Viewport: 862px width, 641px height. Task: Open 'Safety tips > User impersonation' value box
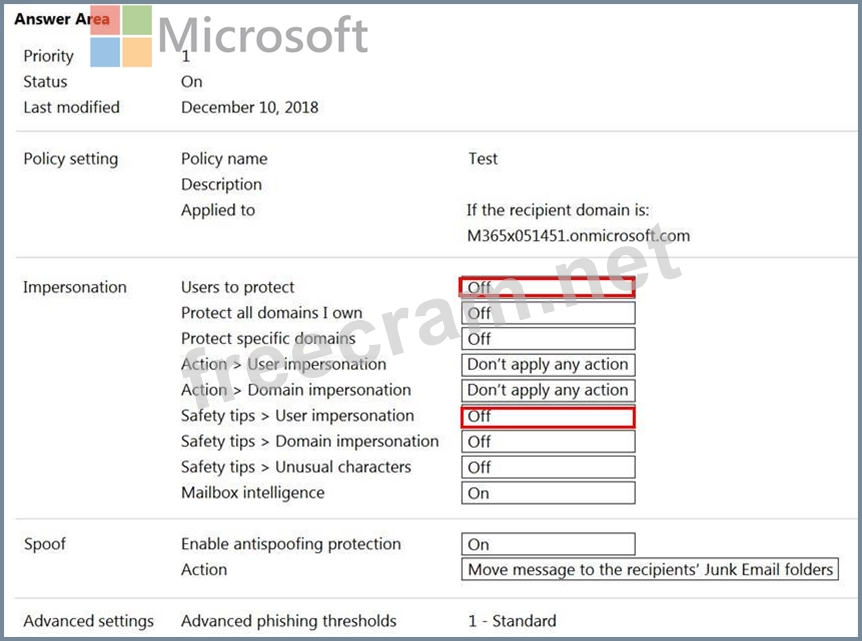click(547, 416)
